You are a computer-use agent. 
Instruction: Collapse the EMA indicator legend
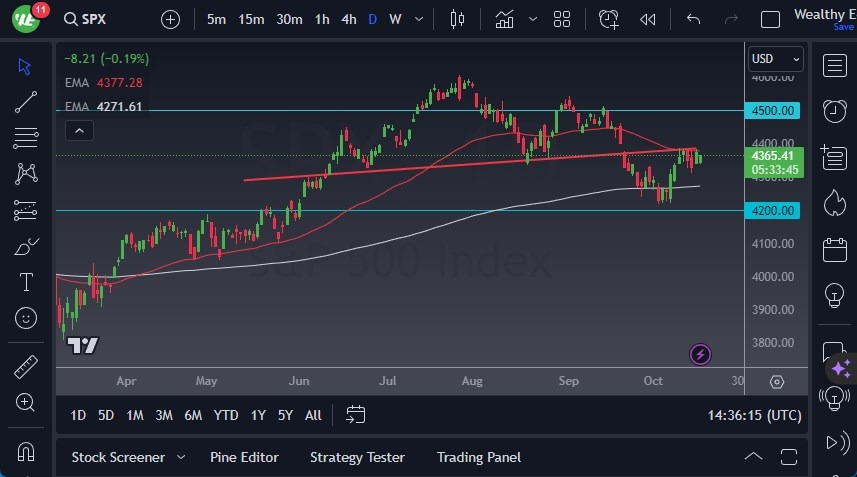click(x=78, y=130)
